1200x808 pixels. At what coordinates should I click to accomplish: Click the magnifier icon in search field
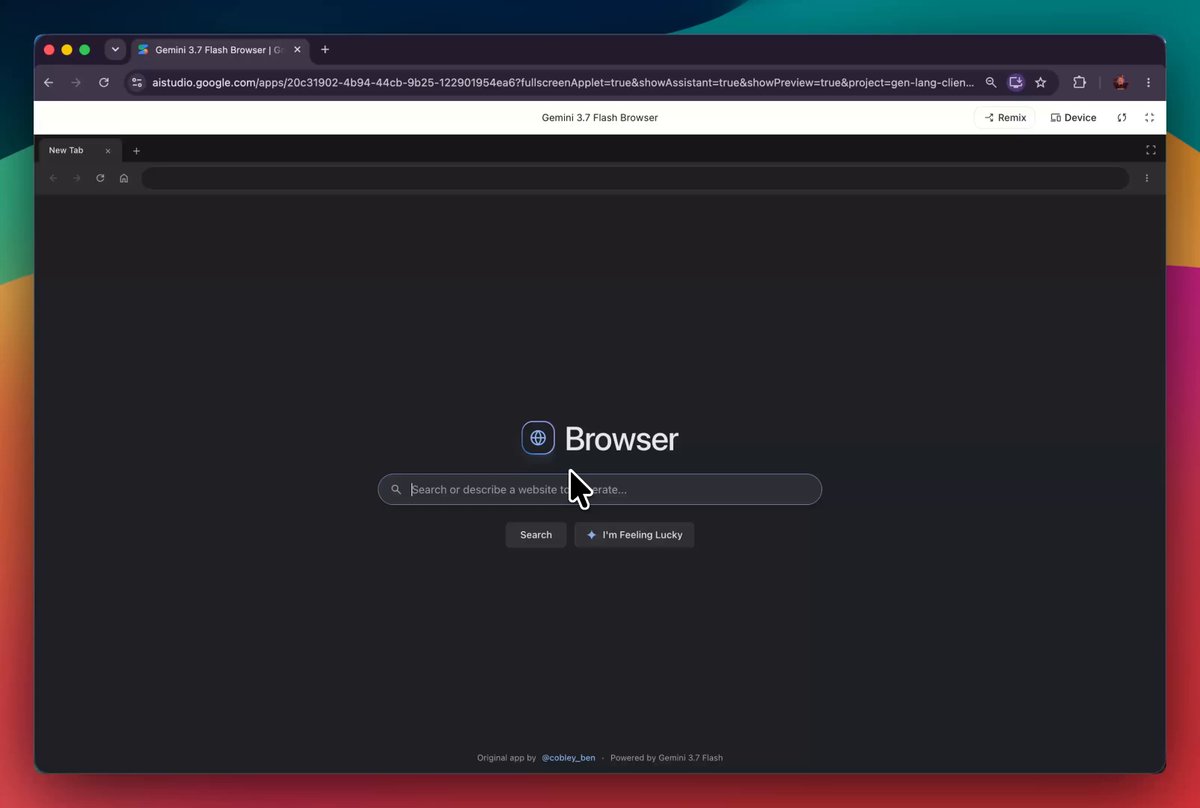pyautogui.click(x=396, y=490)
